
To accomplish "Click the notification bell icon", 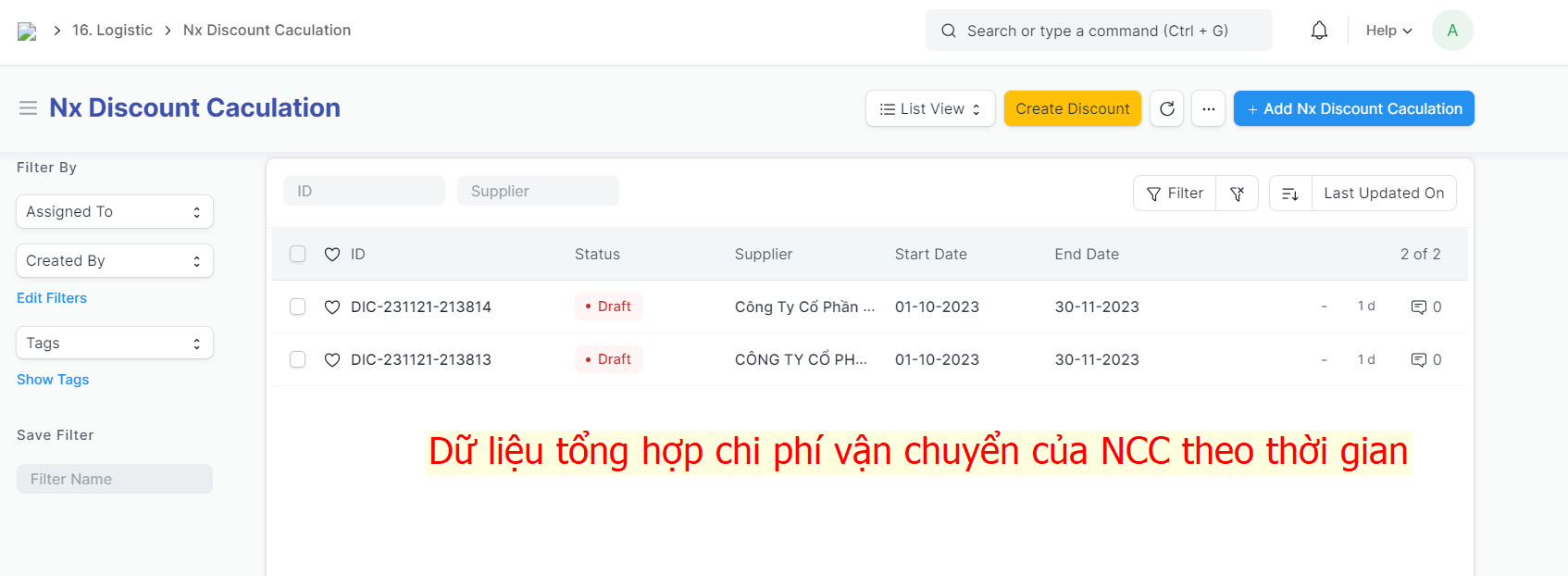I will click(x=1319, y=31).
